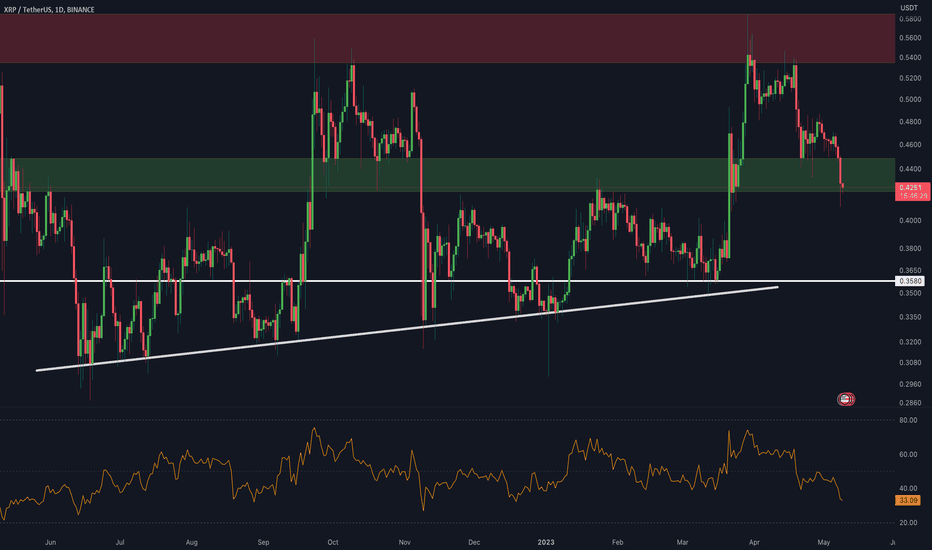Screen dimensions: 932x550
Task: Click the Apr date label on time axis
Action: [x=754, y=542]
